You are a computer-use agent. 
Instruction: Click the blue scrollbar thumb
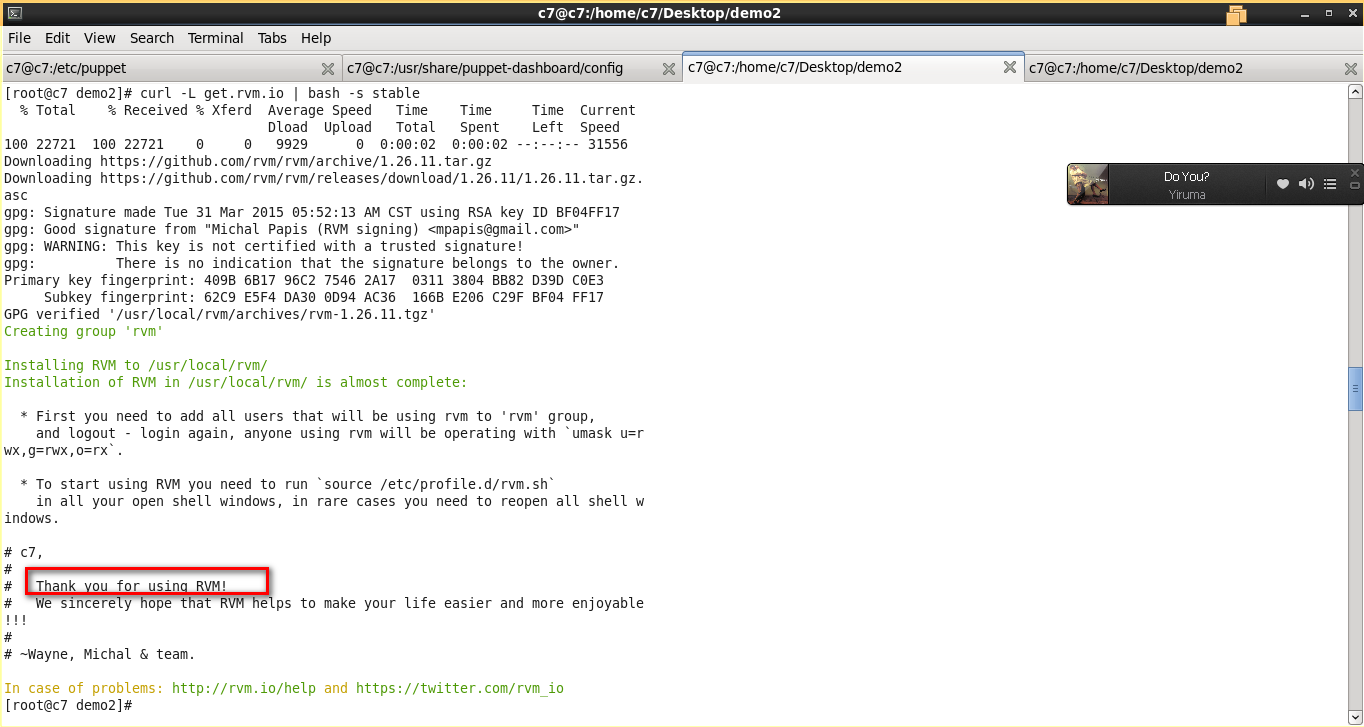click(1355, 389)
